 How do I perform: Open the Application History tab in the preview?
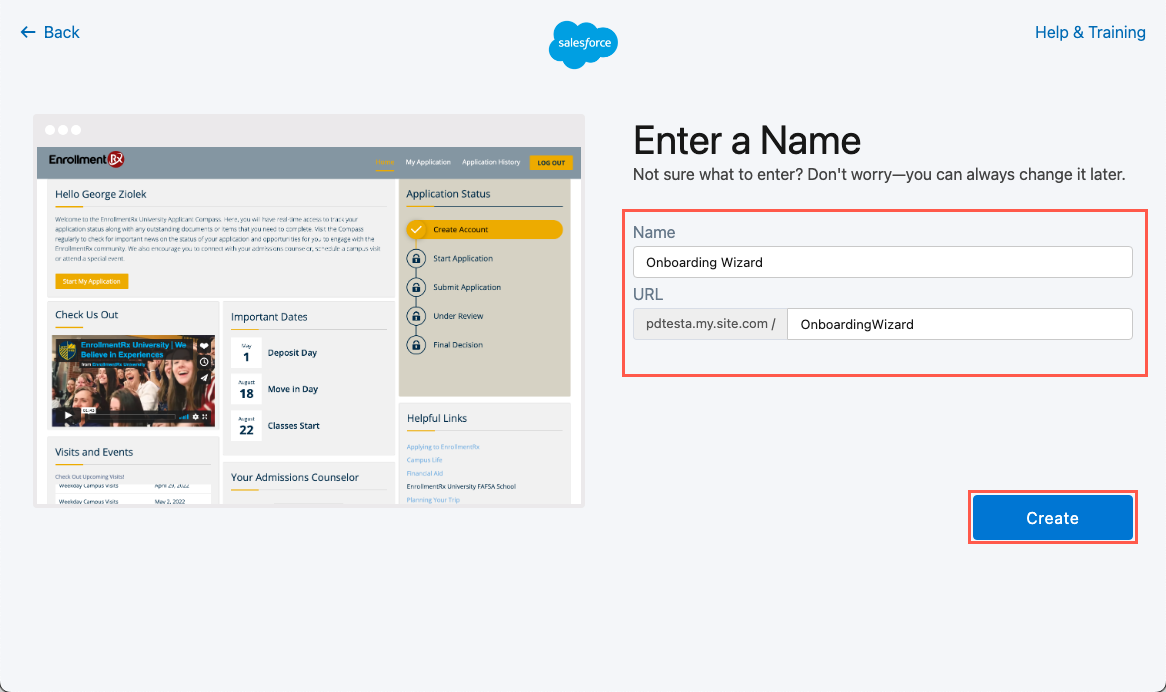(491, 162)
